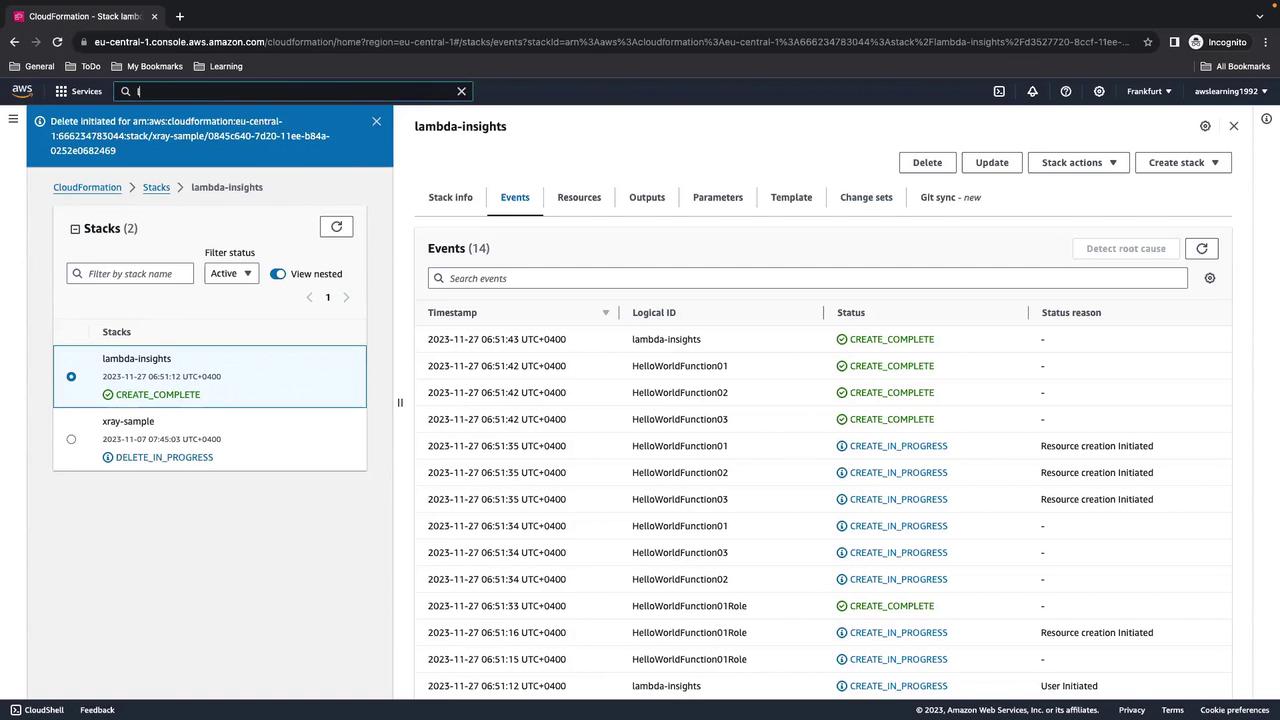The image size is (1280, 720).
Task: Open the xray-sample stack entry
Action: (x=128, y=421)
